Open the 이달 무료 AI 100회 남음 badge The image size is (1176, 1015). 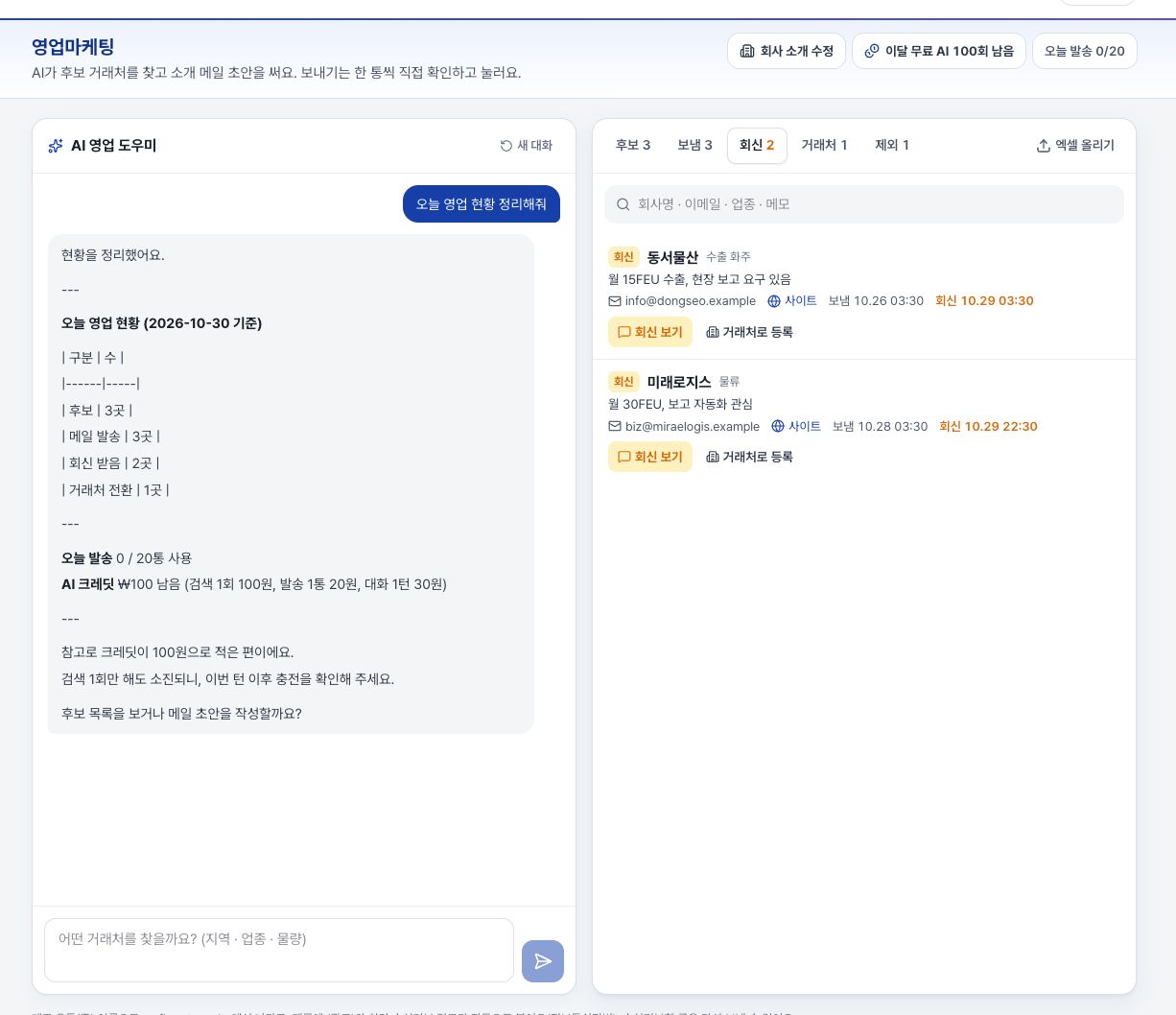(x=939, y=51)
